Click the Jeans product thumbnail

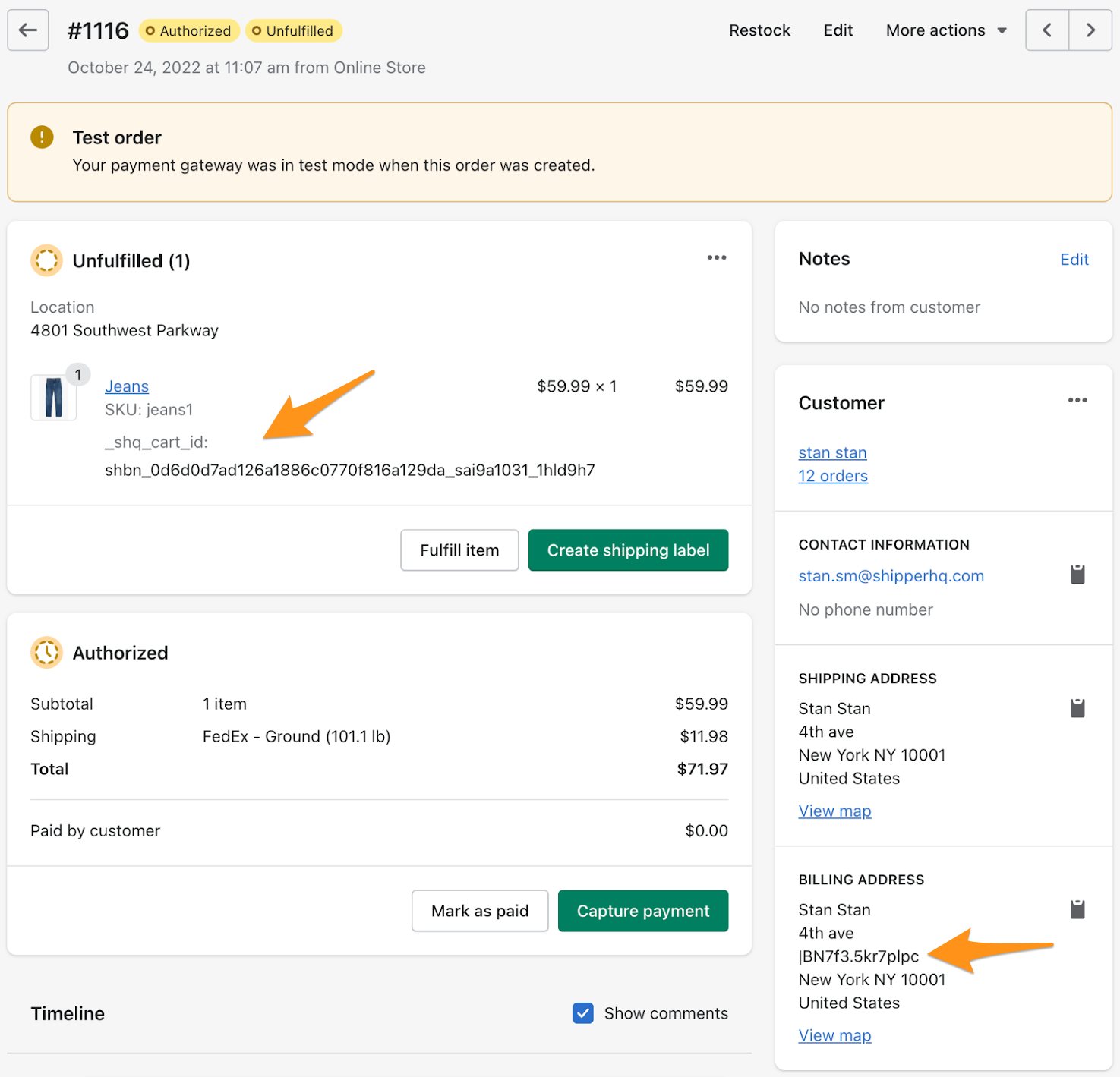point(53,397)
